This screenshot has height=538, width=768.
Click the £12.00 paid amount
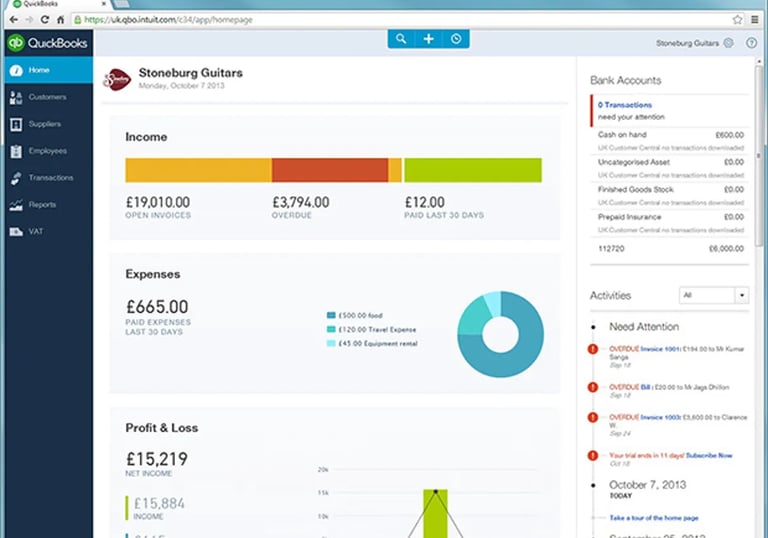point(425,202)
